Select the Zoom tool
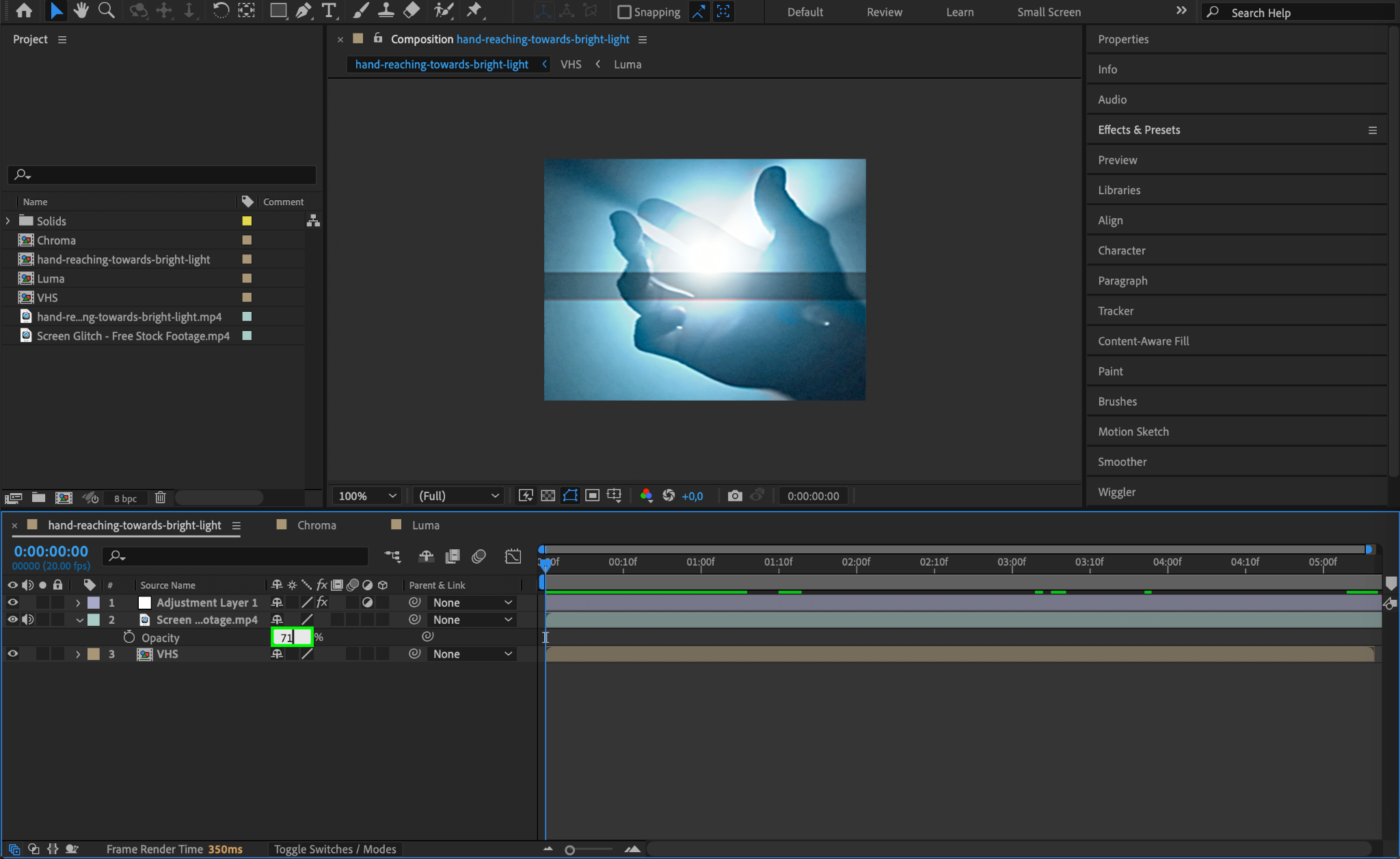1400x859 pixels. 106,10
